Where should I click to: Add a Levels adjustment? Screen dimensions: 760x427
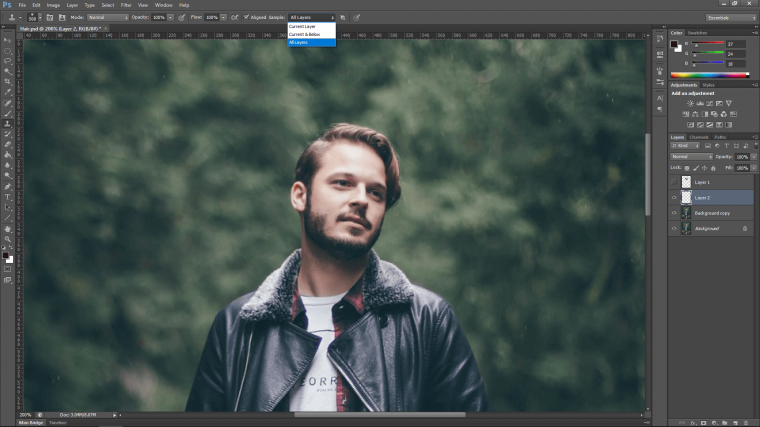(x=700, y=103)
